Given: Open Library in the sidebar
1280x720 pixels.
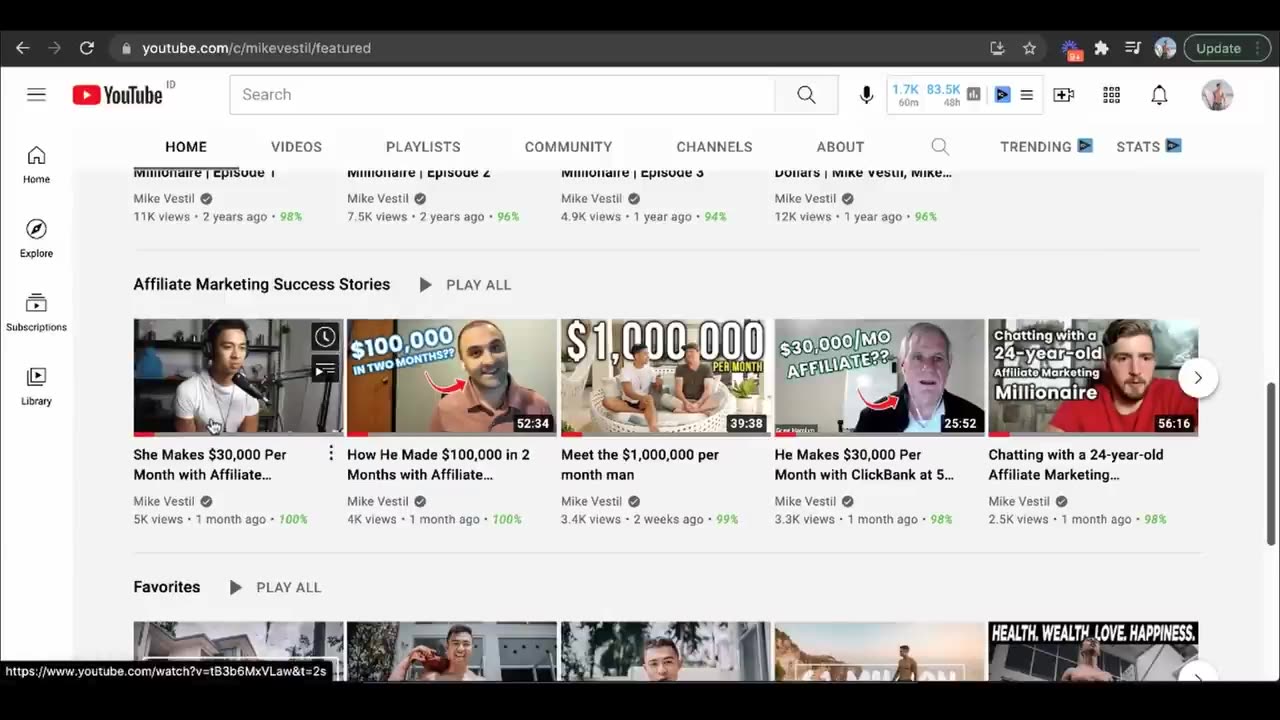Looking at the screenshot, I should click(36, 387).
